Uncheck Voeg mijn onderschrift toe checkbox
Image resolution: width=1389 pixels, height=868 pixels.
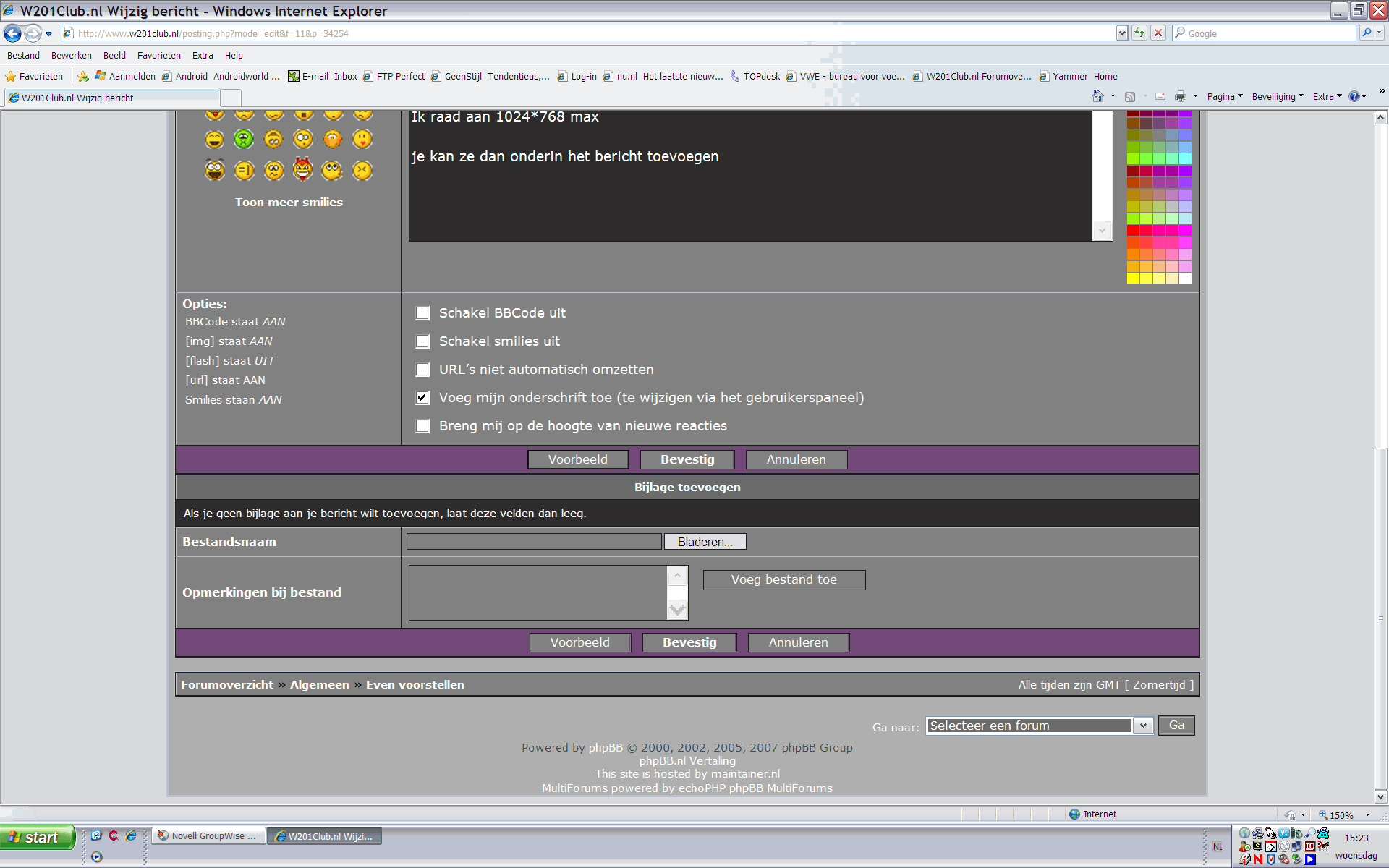tap(423, 398)
